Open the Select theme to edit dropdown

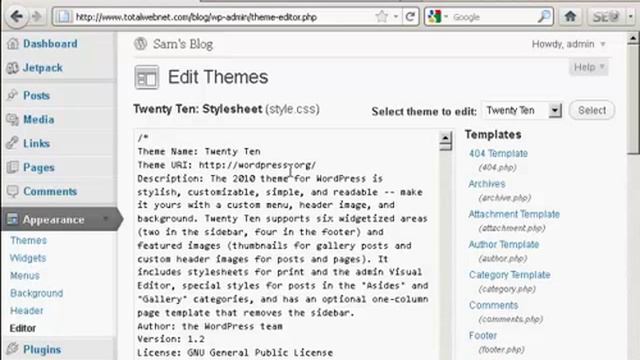tap(522, 110)
